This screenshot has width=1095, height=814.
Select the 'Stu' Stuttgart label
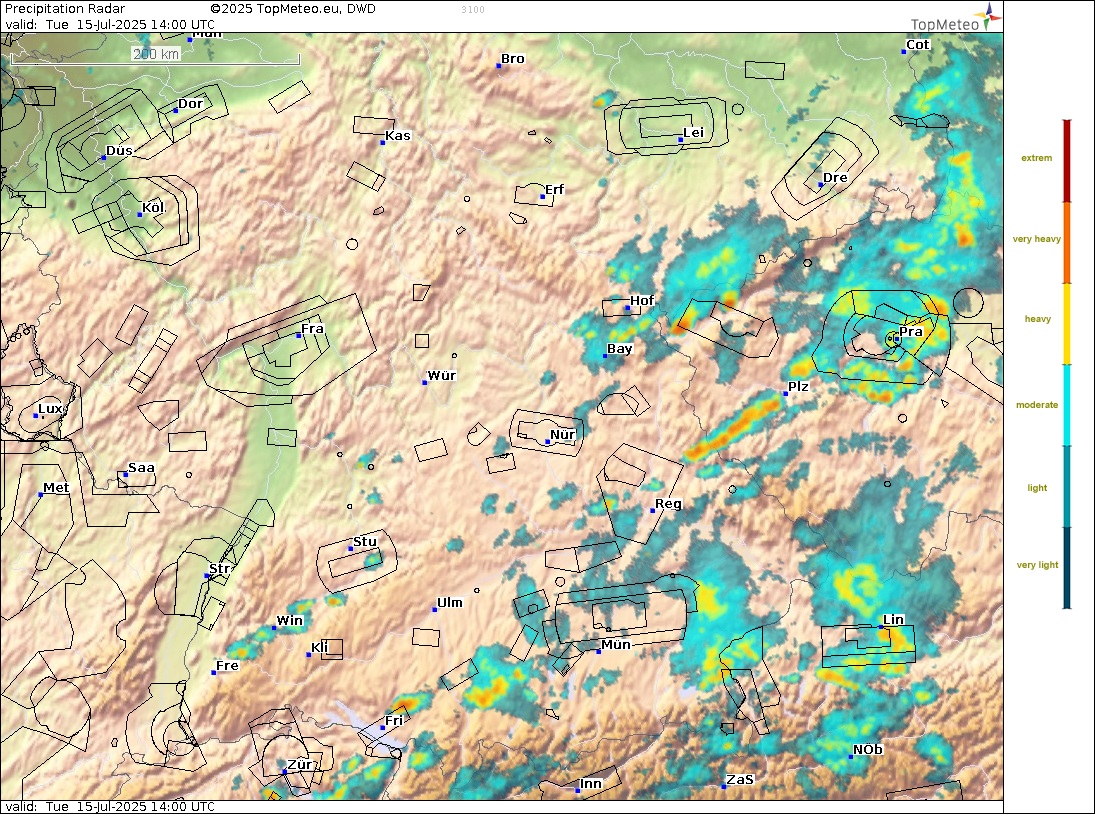point(365,541)
